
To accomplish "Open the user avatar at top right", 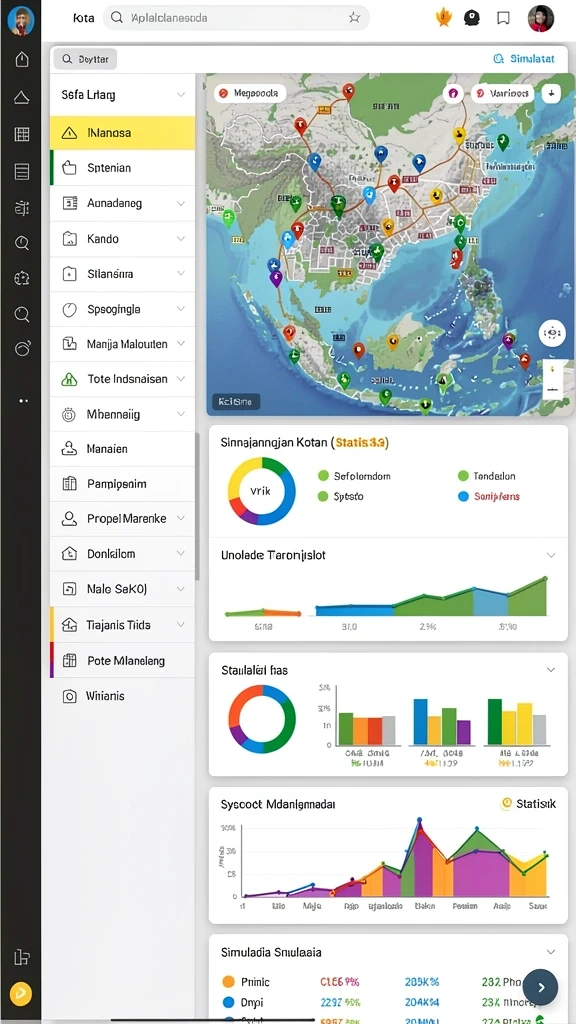I will [x=541, y=18].
